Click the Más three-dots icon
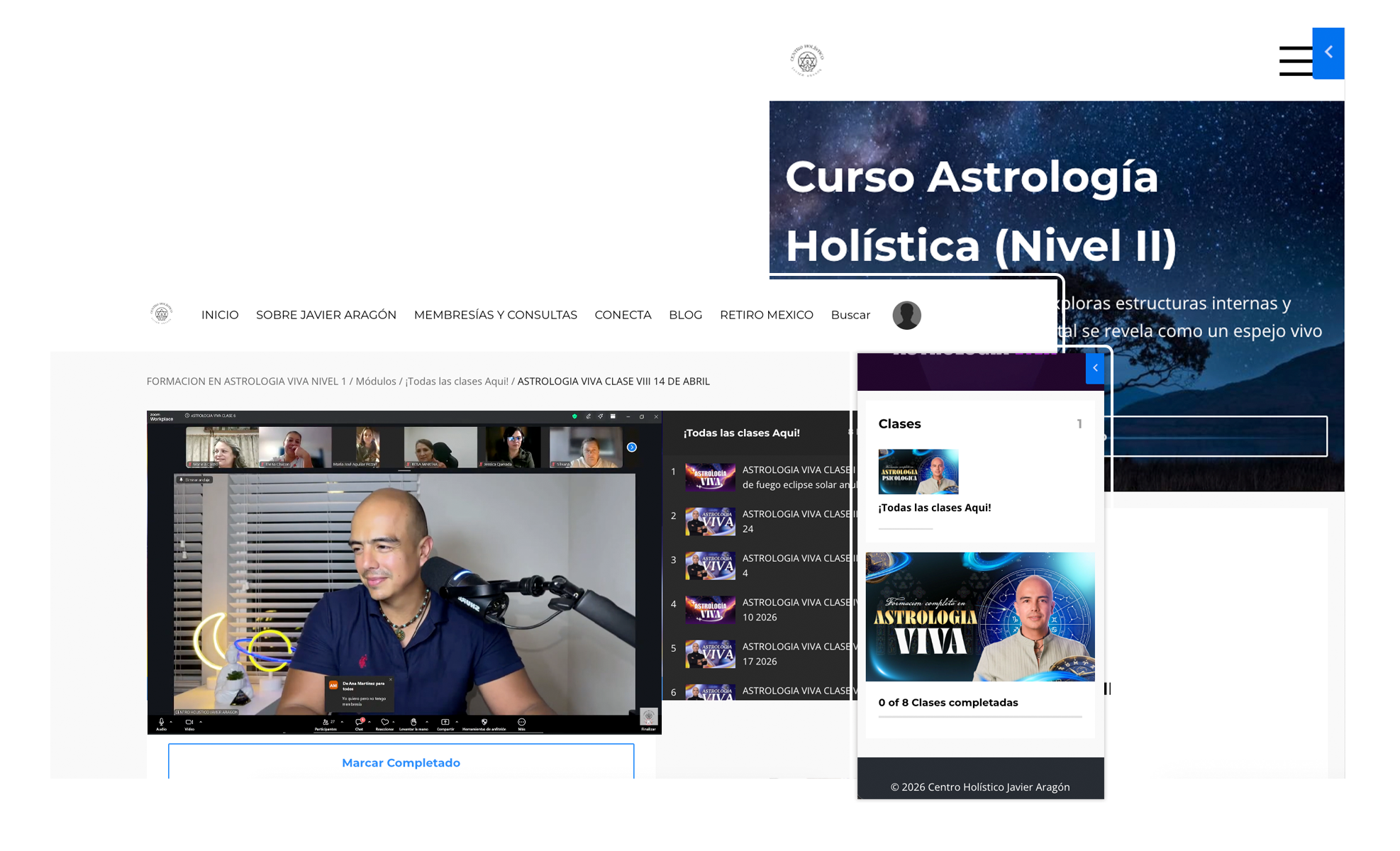This screenshot has width=1400, height=851. coord(521,722)
